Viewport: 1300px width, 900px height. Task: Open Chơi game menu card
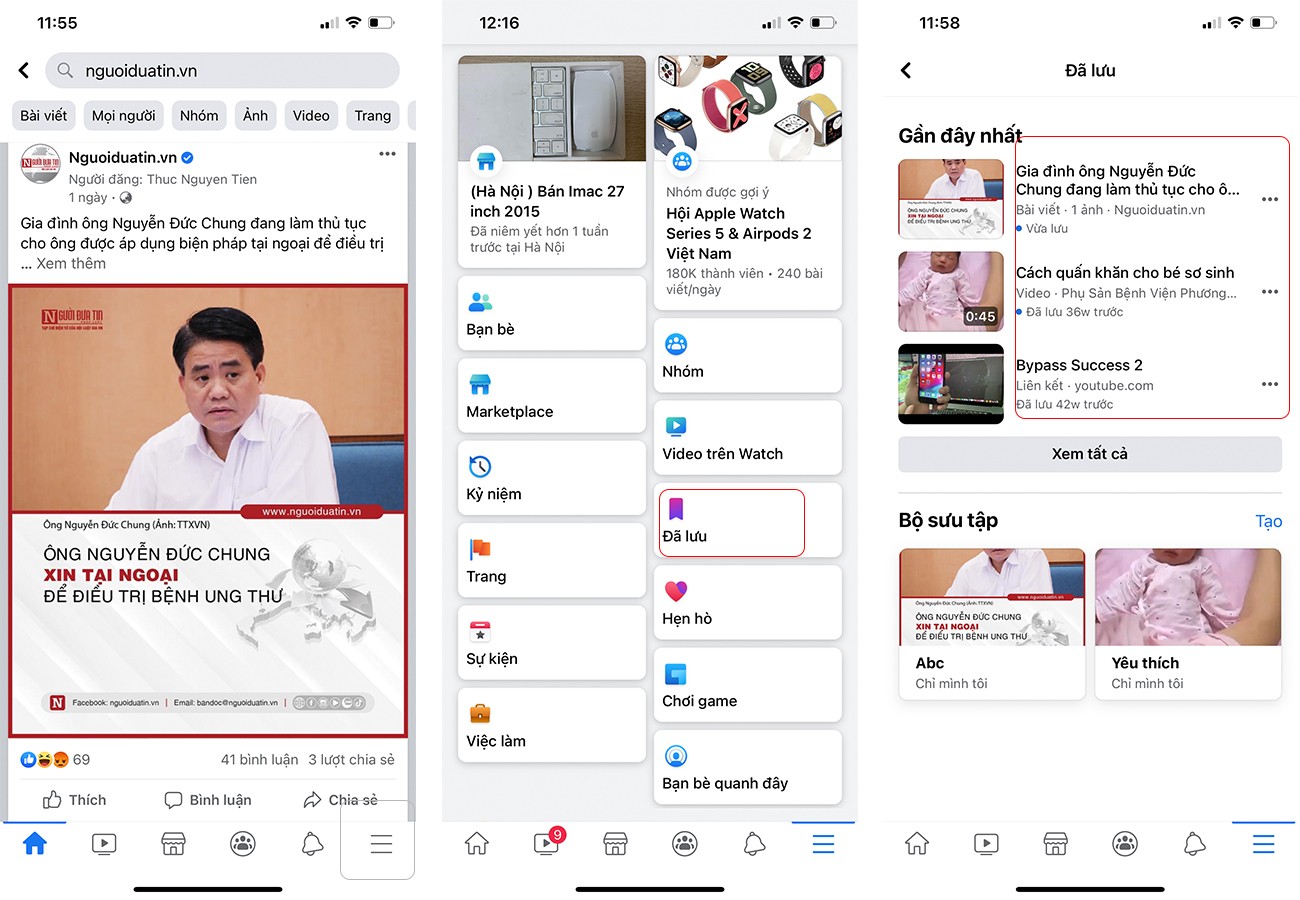tap(748, 685)
